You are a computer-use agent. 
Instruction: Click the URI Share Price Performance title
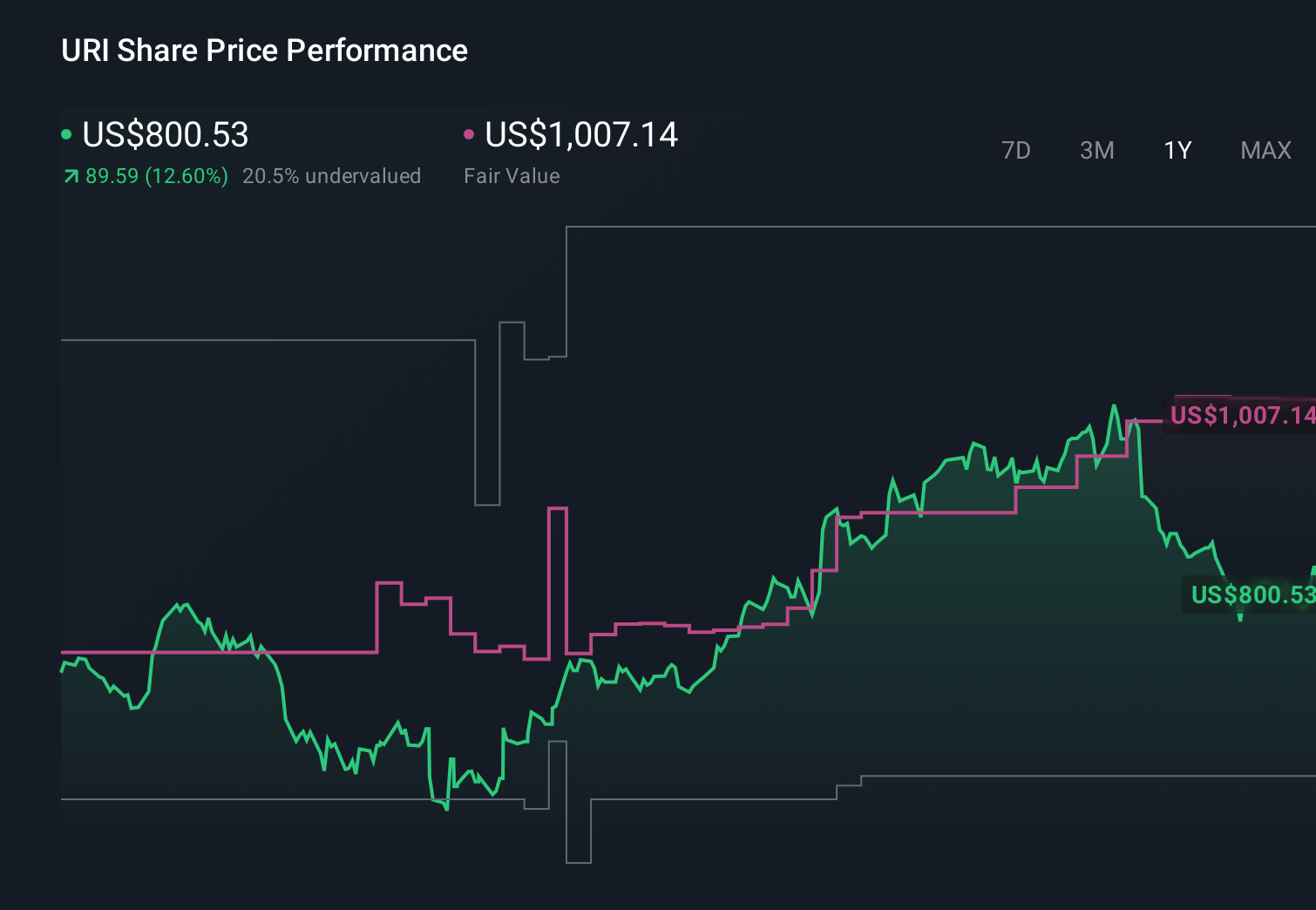(x=264, y=51)
